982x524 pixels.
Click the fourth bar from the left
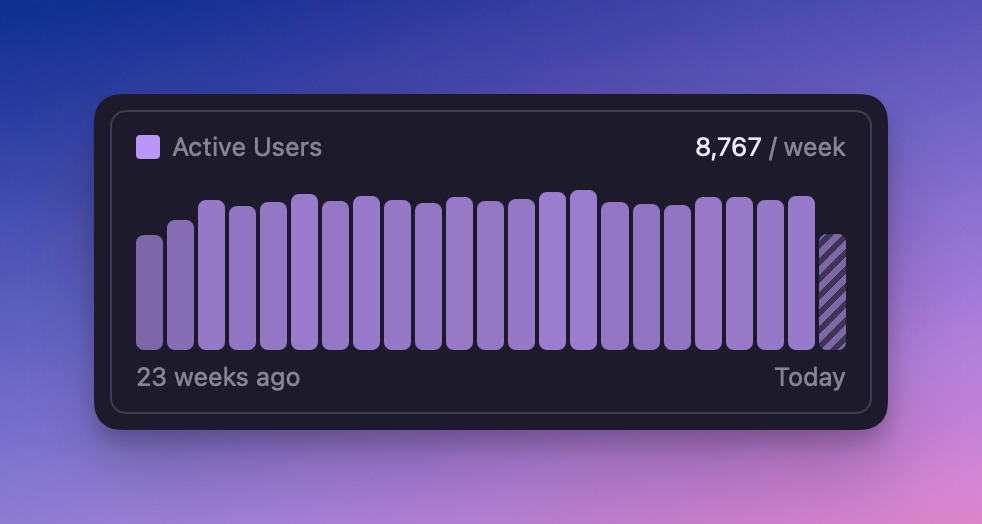point(242,278)
